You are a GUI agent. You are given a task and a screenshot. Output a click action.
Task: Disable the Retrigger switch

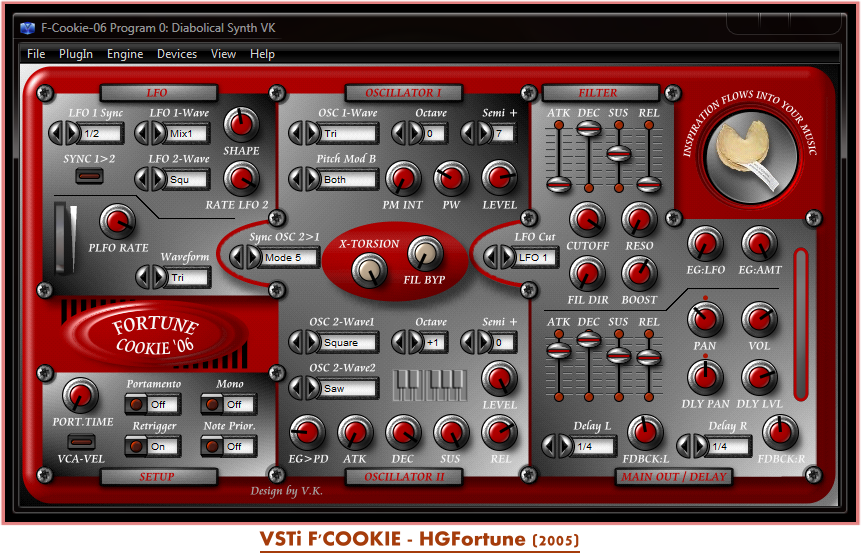137,446
